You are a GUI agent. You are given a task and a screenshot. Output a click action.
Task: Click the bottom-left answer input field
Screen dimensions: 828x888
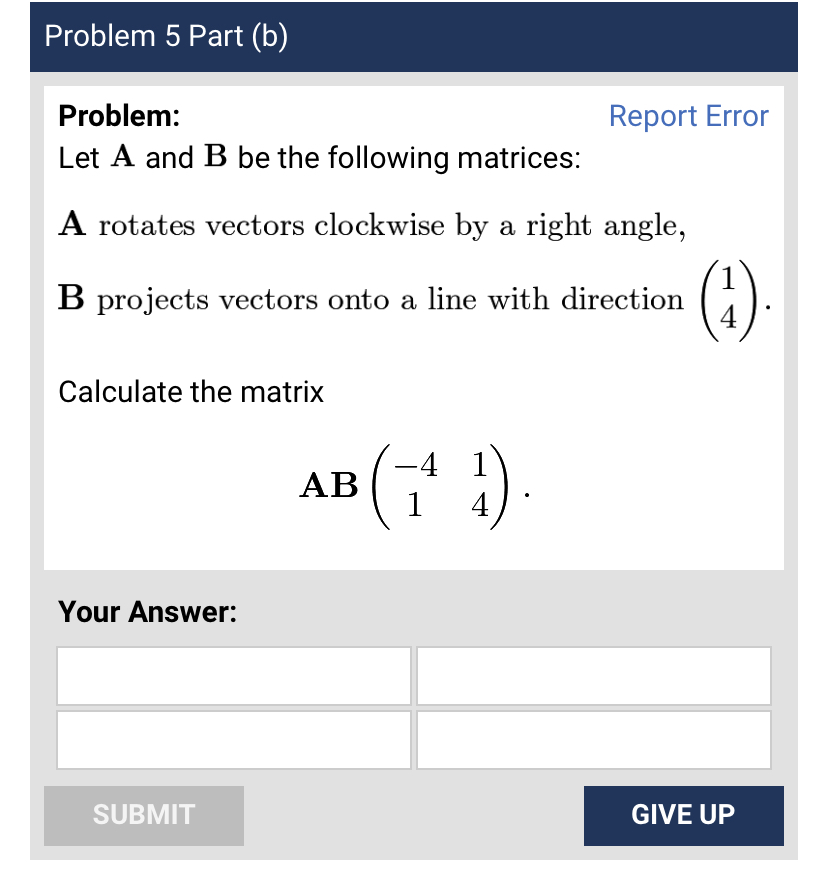233,740
